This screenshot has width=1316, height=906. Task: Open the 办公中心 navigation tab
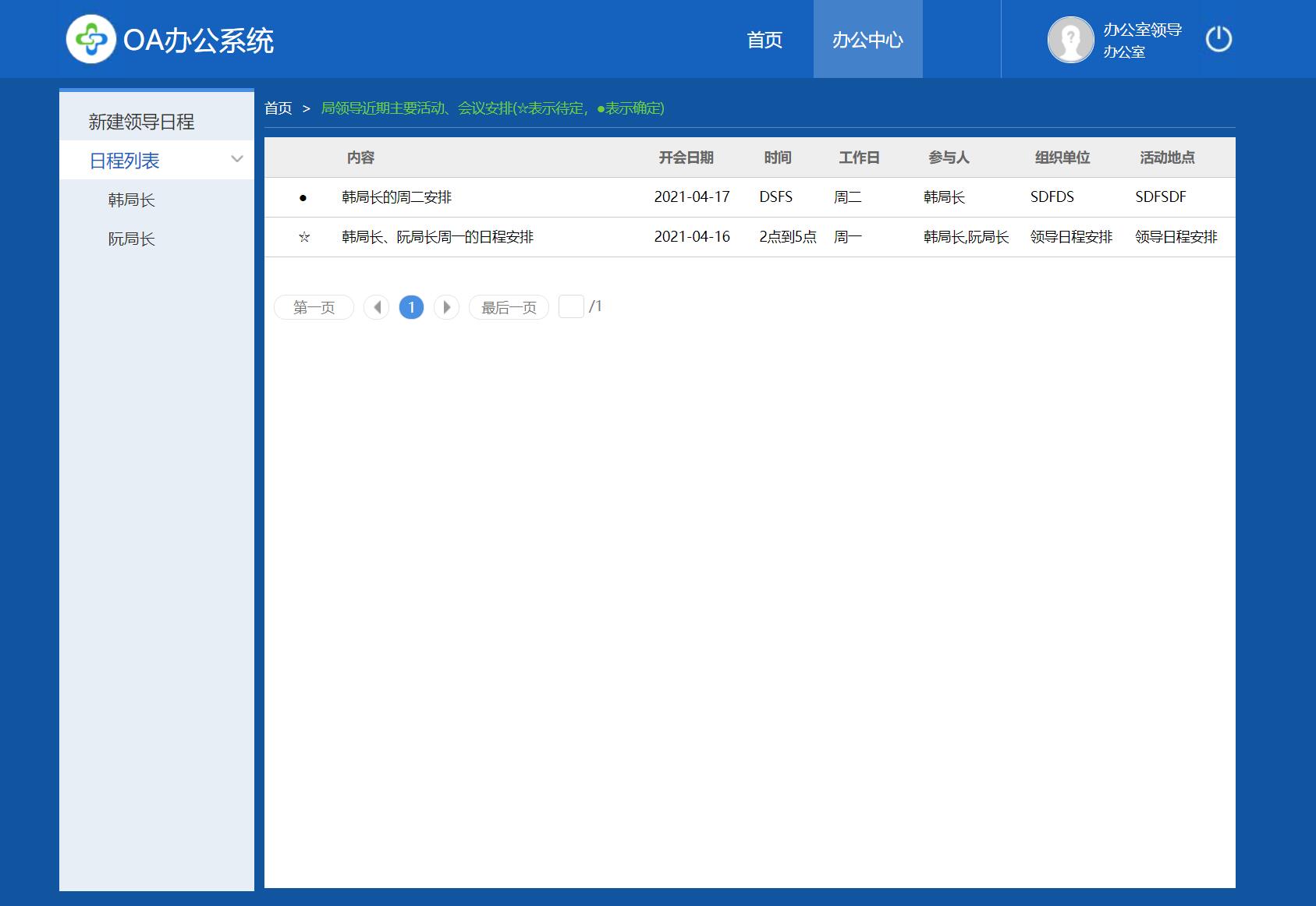pos(867,40)
